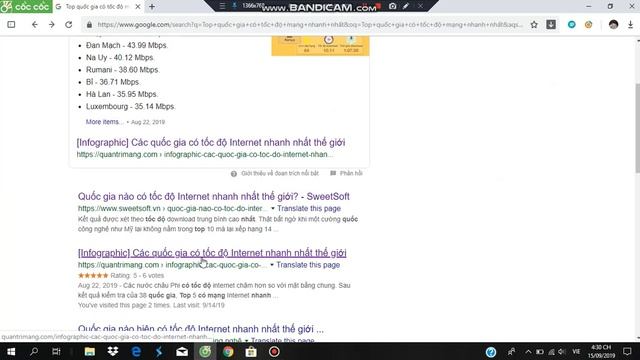Open quantrimang Infographic result title
The image size is (640, 360).
coord(212,253)
